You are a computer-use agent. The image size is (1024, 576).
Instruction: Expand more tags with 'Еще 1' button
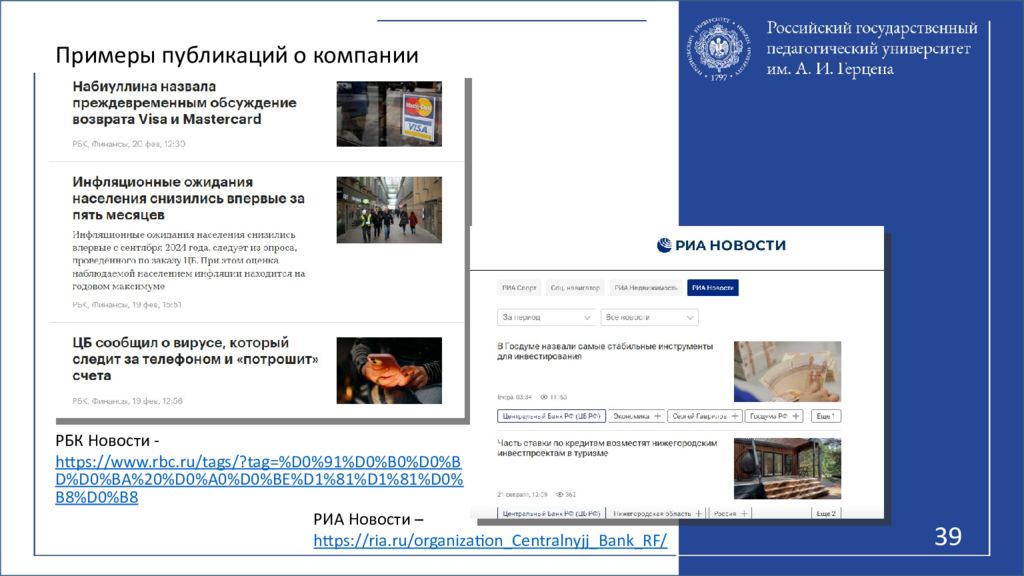[x=826, y=416]
